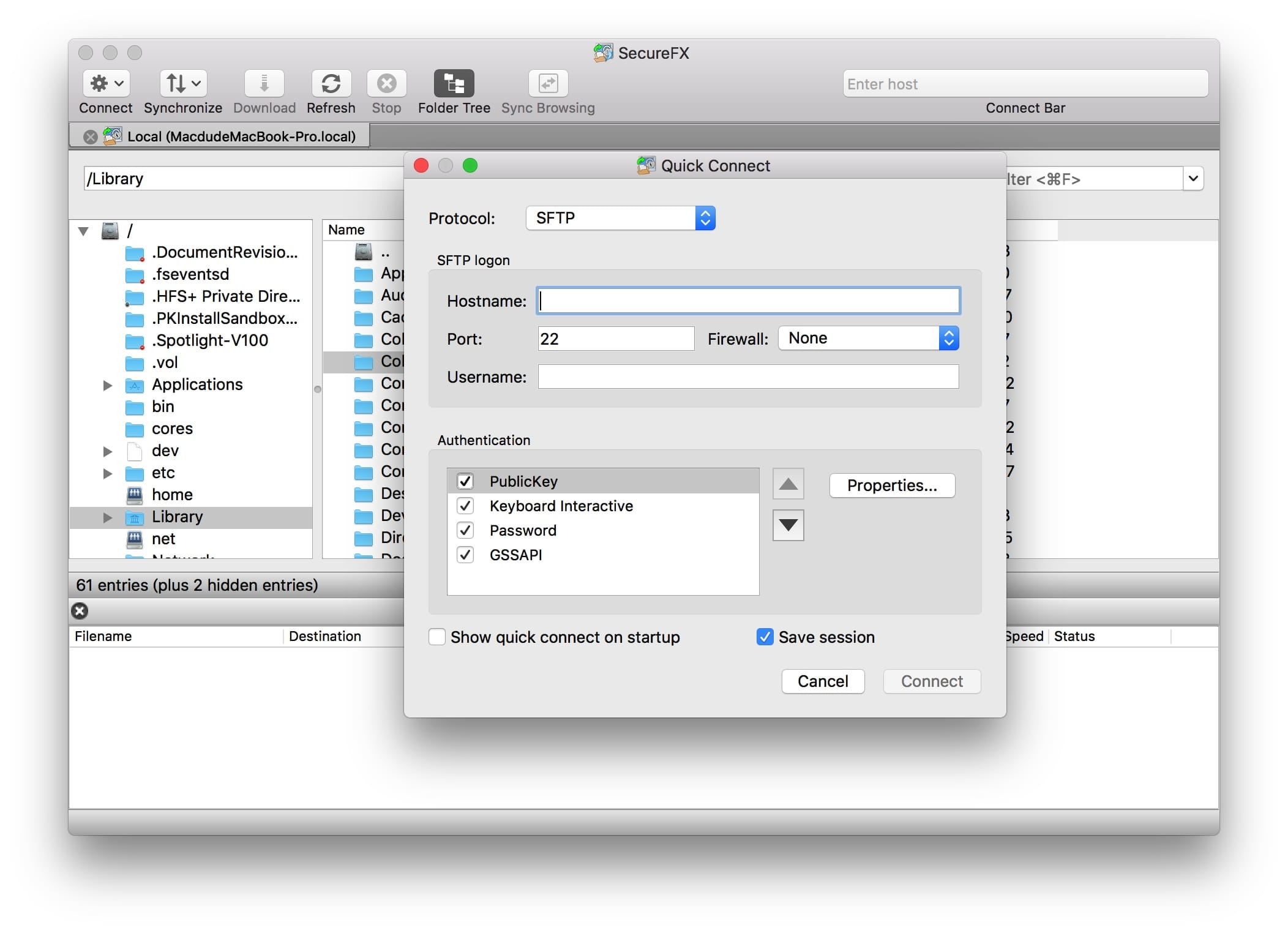
Task: Select the .PKInstallSandbox... folder in tree
Action: pos(224,318)
